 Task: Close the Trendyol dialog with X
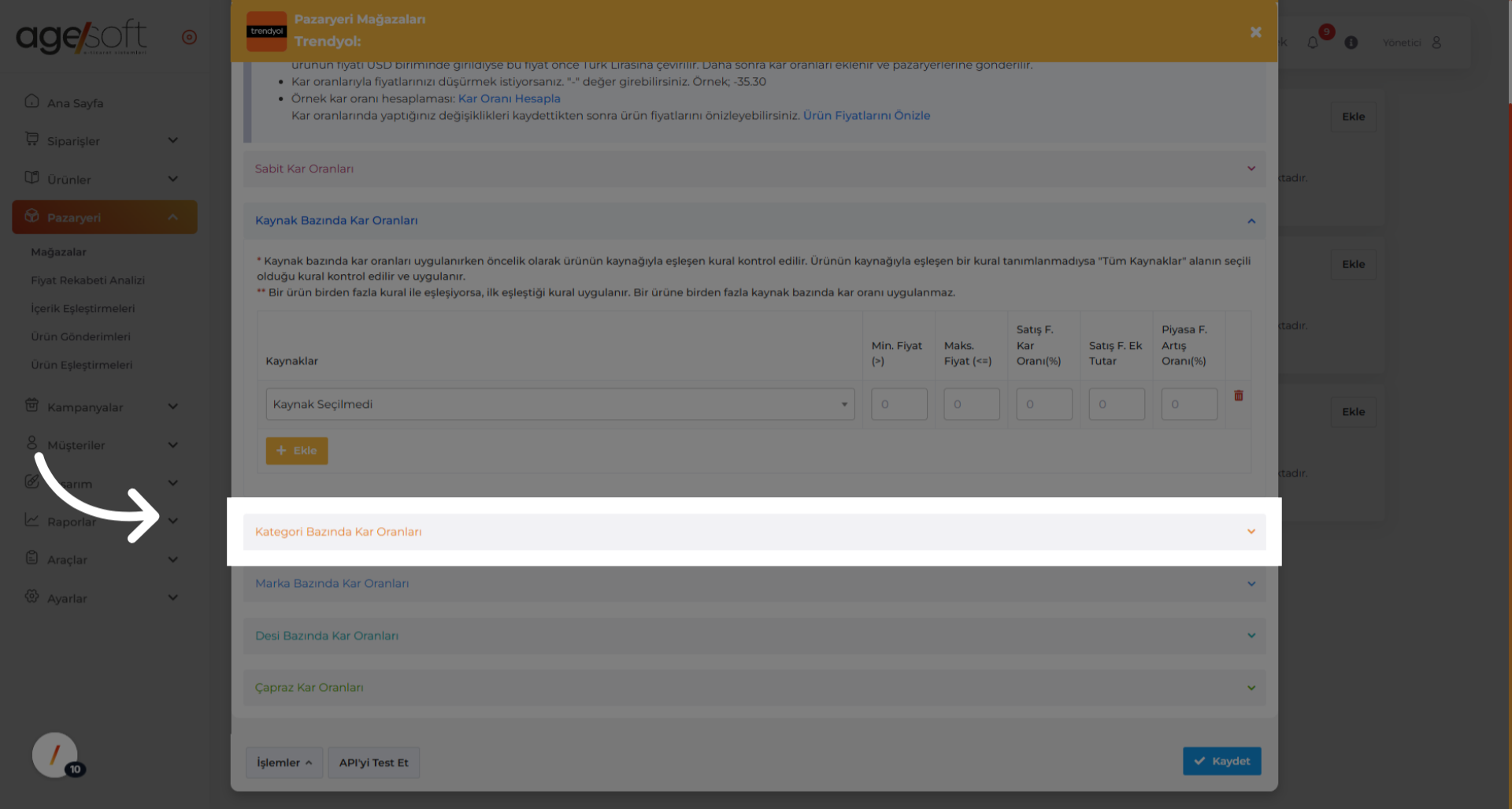pos(1255,32)
